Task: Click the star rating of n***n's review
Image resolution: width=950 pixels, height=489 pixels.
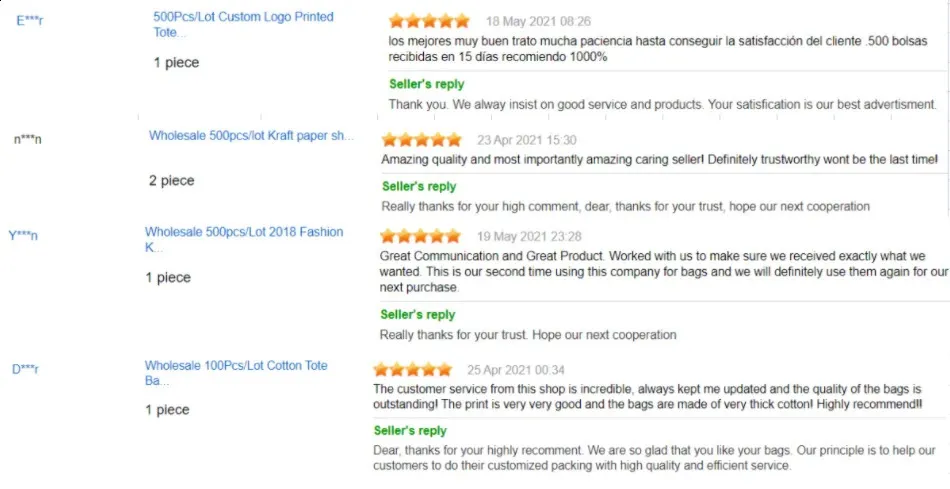Action: pos(421,140)
